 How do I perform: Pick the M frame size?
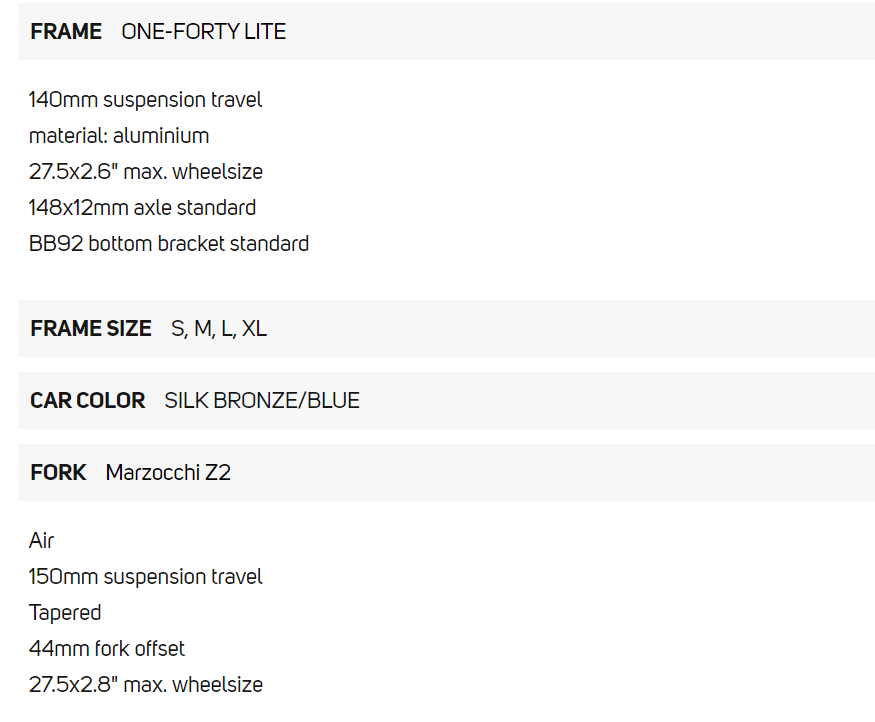click(204, 329)
